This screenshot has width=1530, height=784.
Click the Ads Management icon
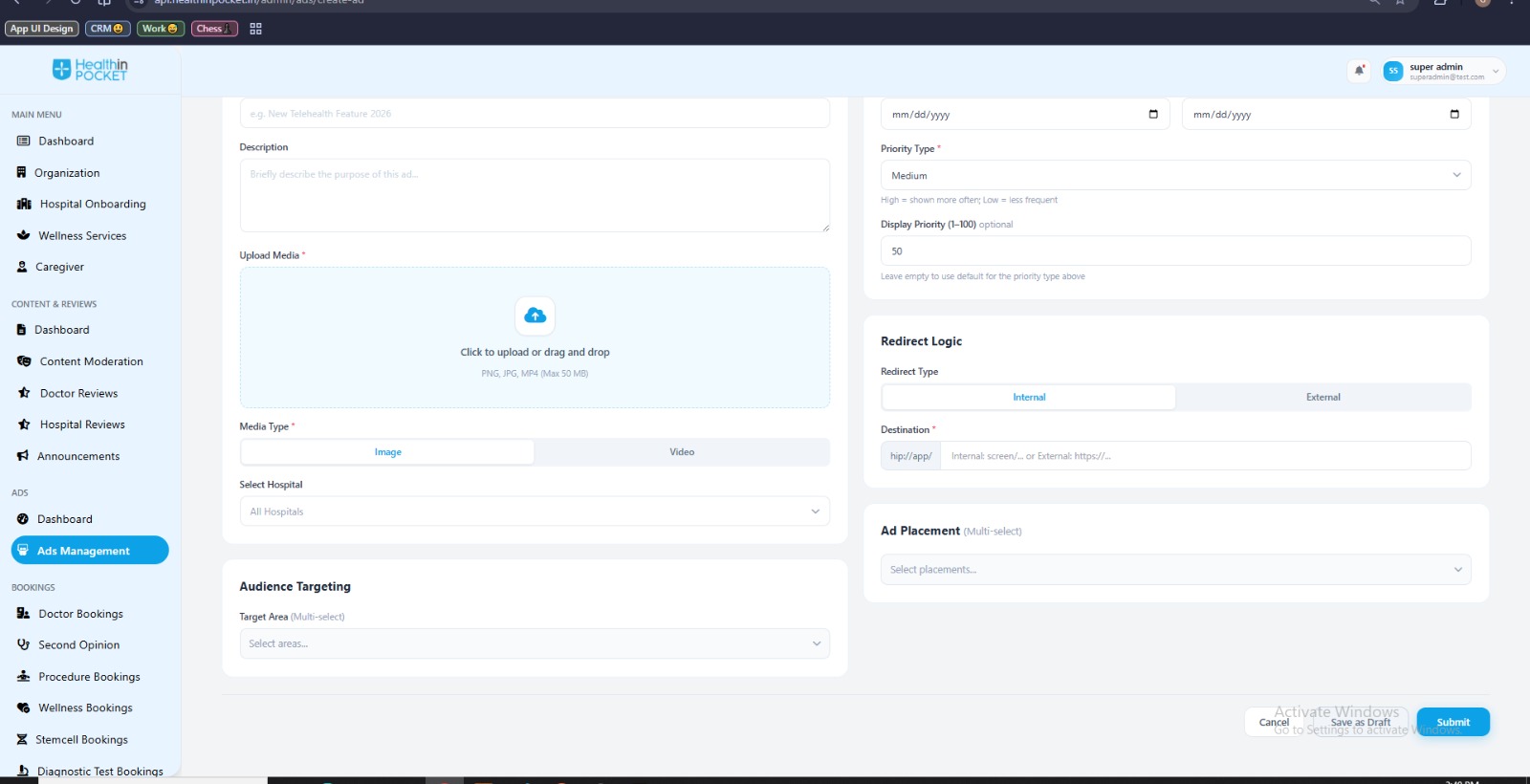[23, 551]
